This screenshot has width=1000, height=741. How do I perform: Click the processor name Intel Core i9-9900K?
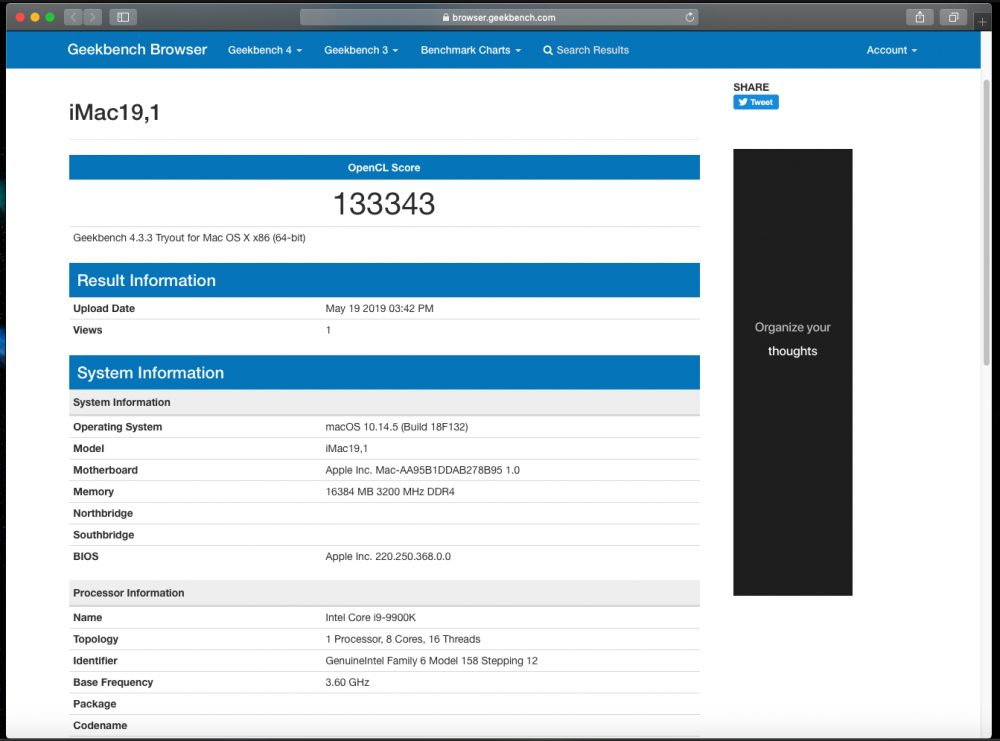tap(371, 618)
